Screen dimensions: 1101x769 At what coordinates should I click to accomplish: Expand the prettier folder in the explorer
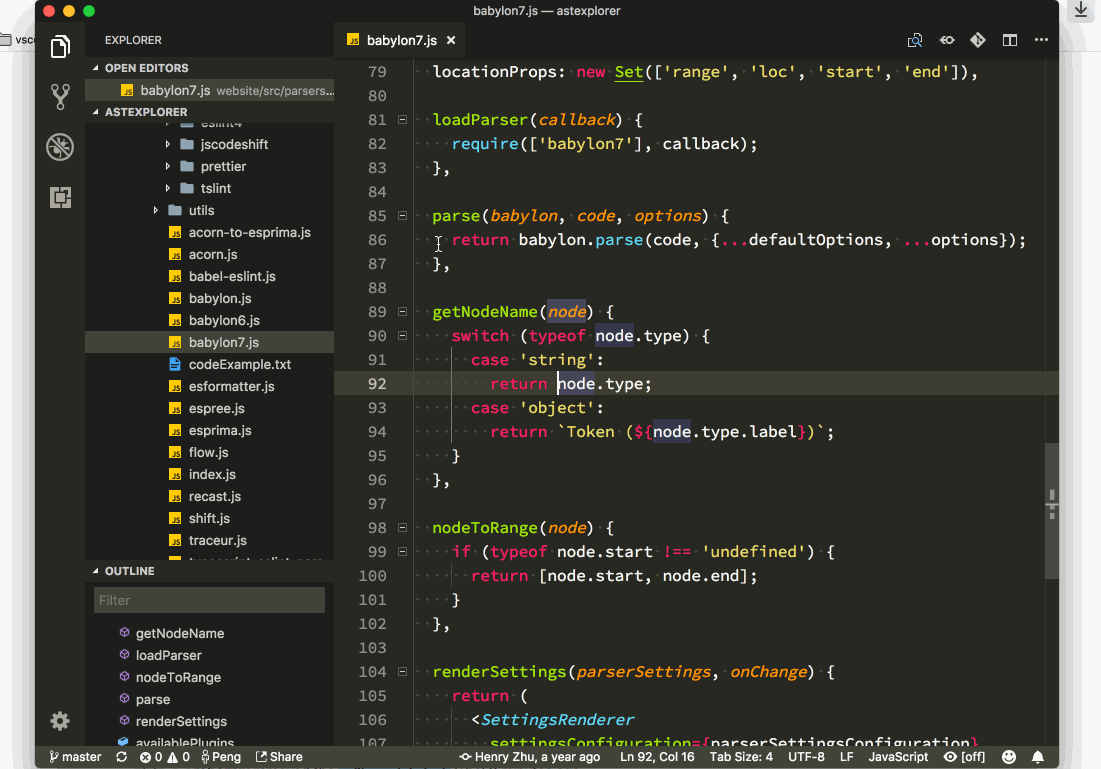[168, 166]
